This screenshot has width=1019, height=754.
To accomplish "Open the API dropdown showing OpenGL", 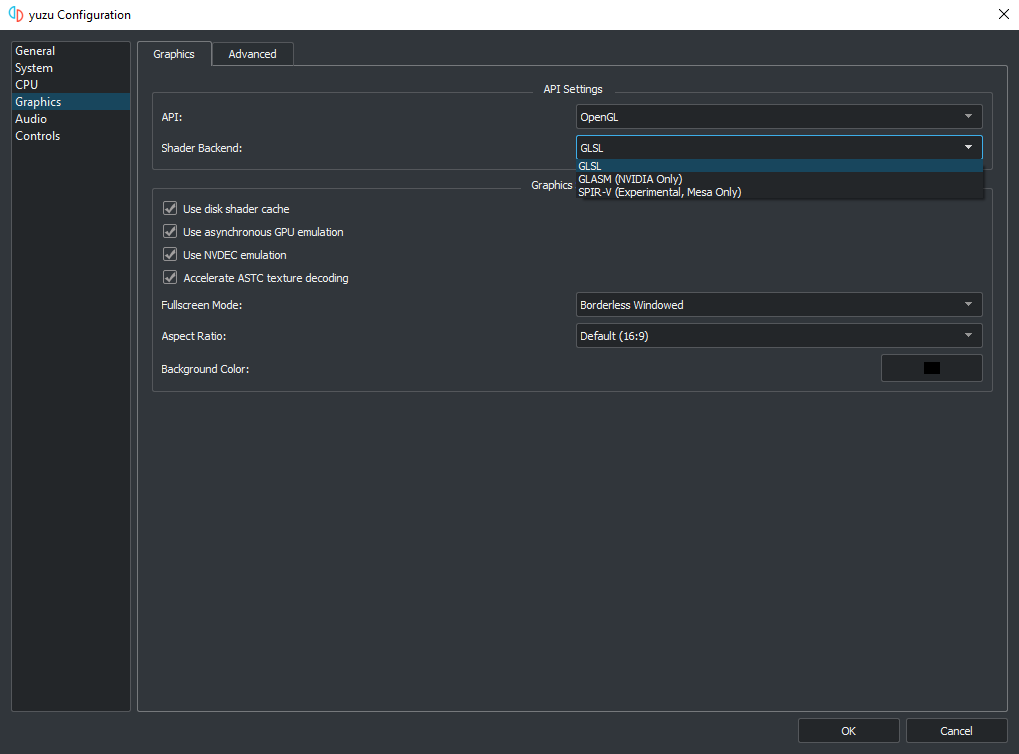I will coord(778,117).
